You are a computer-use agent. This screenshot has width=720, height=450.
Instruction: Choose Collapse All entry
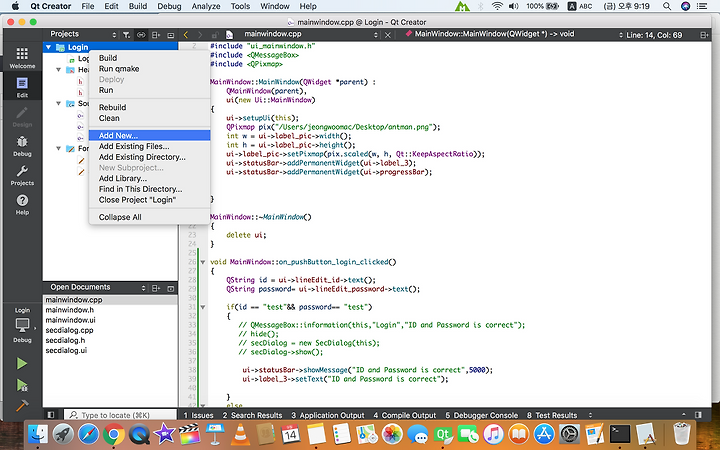tap(150, 217)
